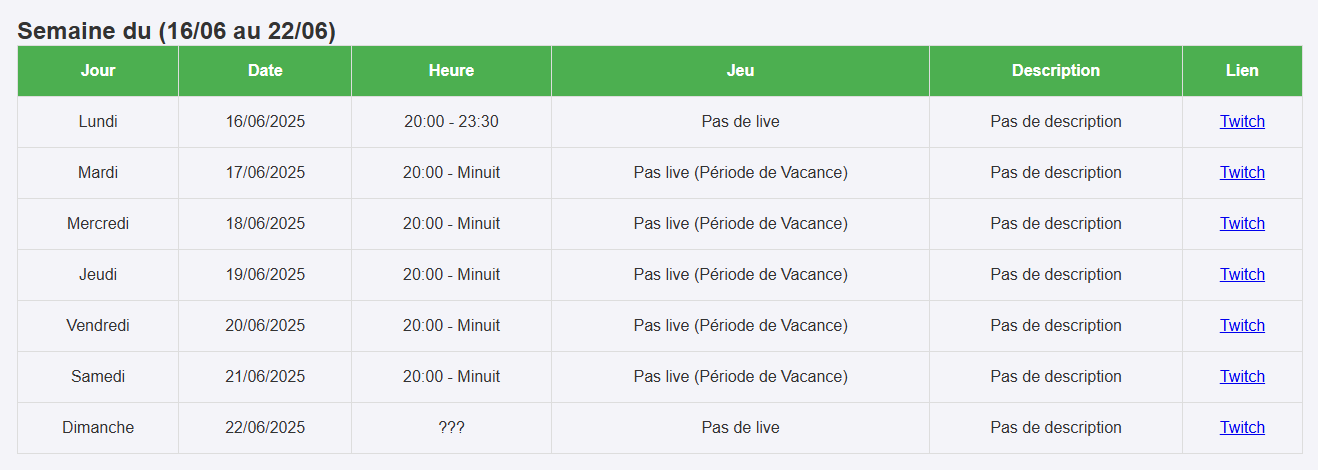
Task: Click the Jour column header
Action: point(98,71)
